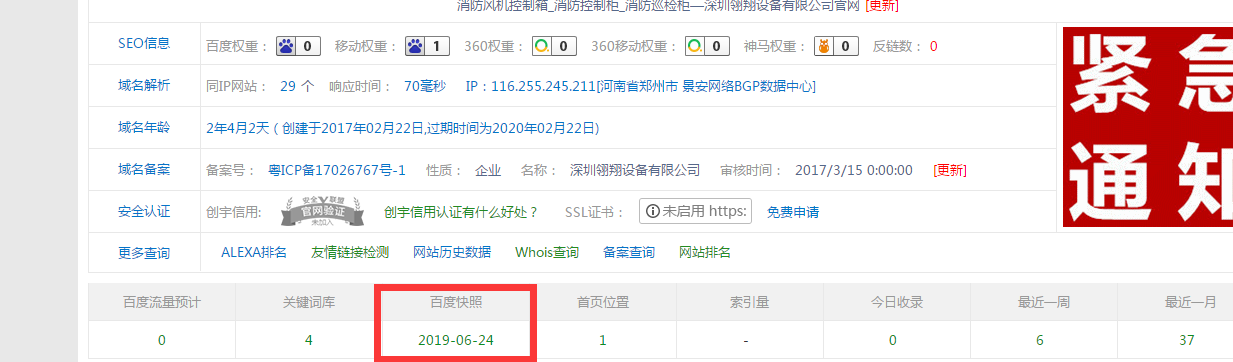Click the 首页位置 column header
Screen dimensions: 1233x362
pos(603,301)
